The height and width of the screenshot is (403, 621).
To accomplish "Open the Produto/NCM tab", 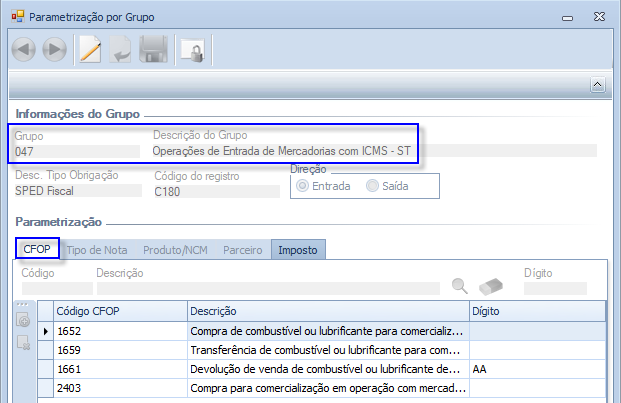I will [x=175, y=250].
